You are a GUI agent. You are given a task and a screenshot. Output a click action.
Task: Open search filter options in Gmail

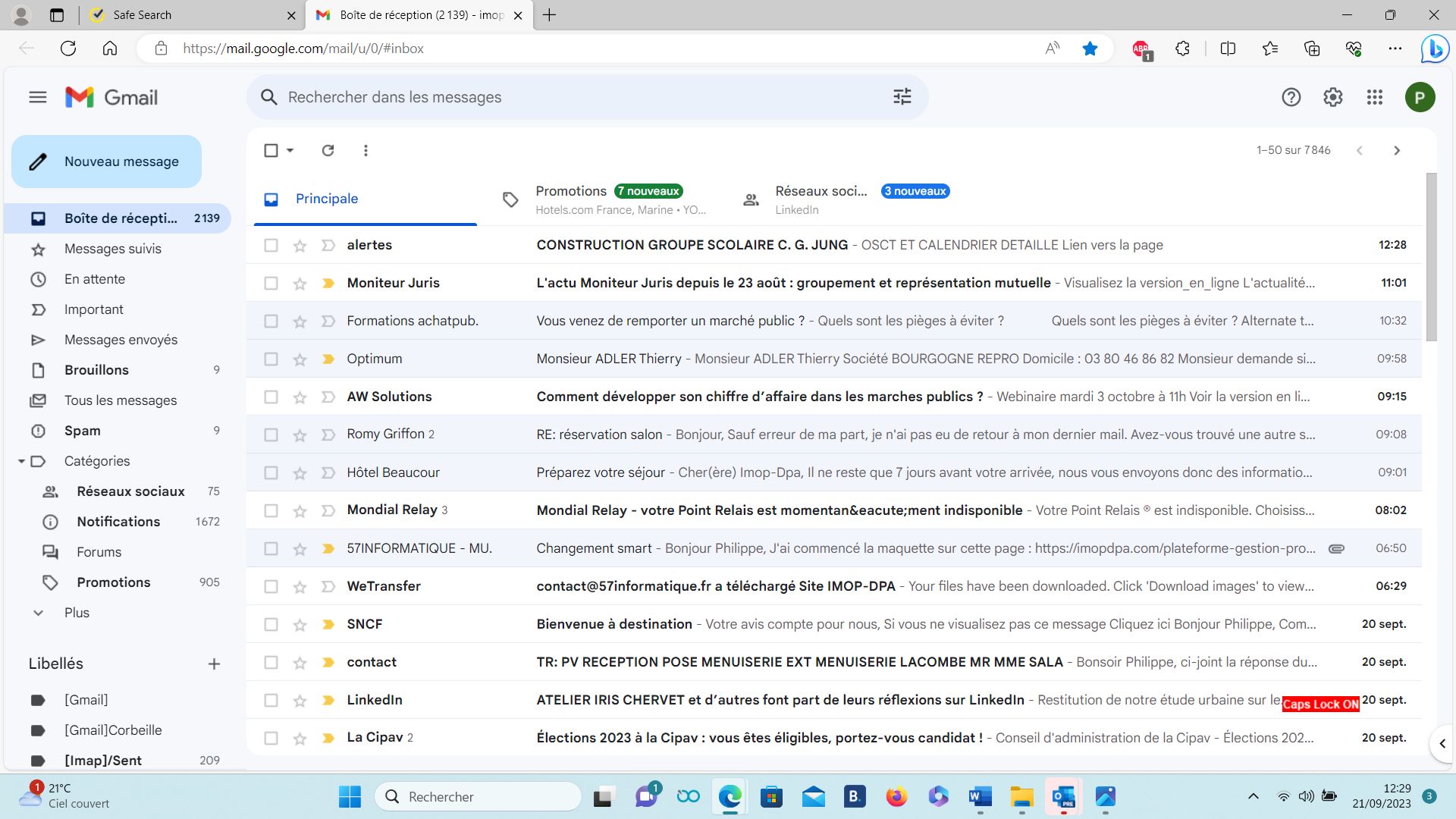pyautogui.click(x=902, y=97)
